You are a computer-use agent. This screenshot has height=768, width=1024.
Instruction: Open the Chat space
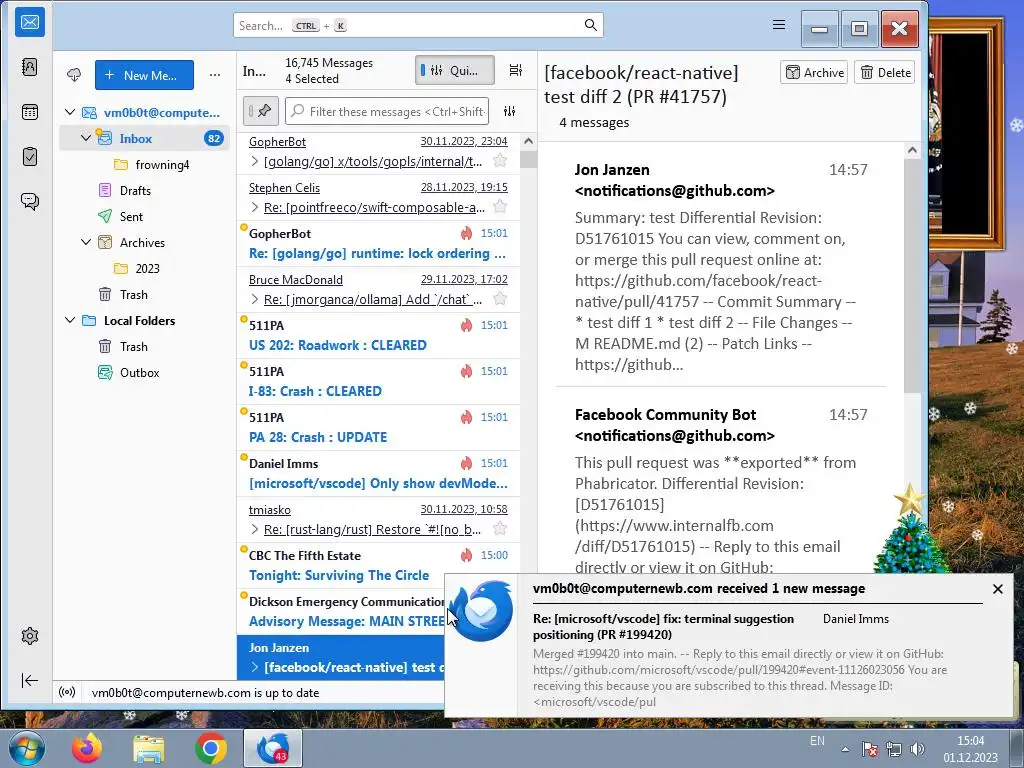[x=30, y=201]
